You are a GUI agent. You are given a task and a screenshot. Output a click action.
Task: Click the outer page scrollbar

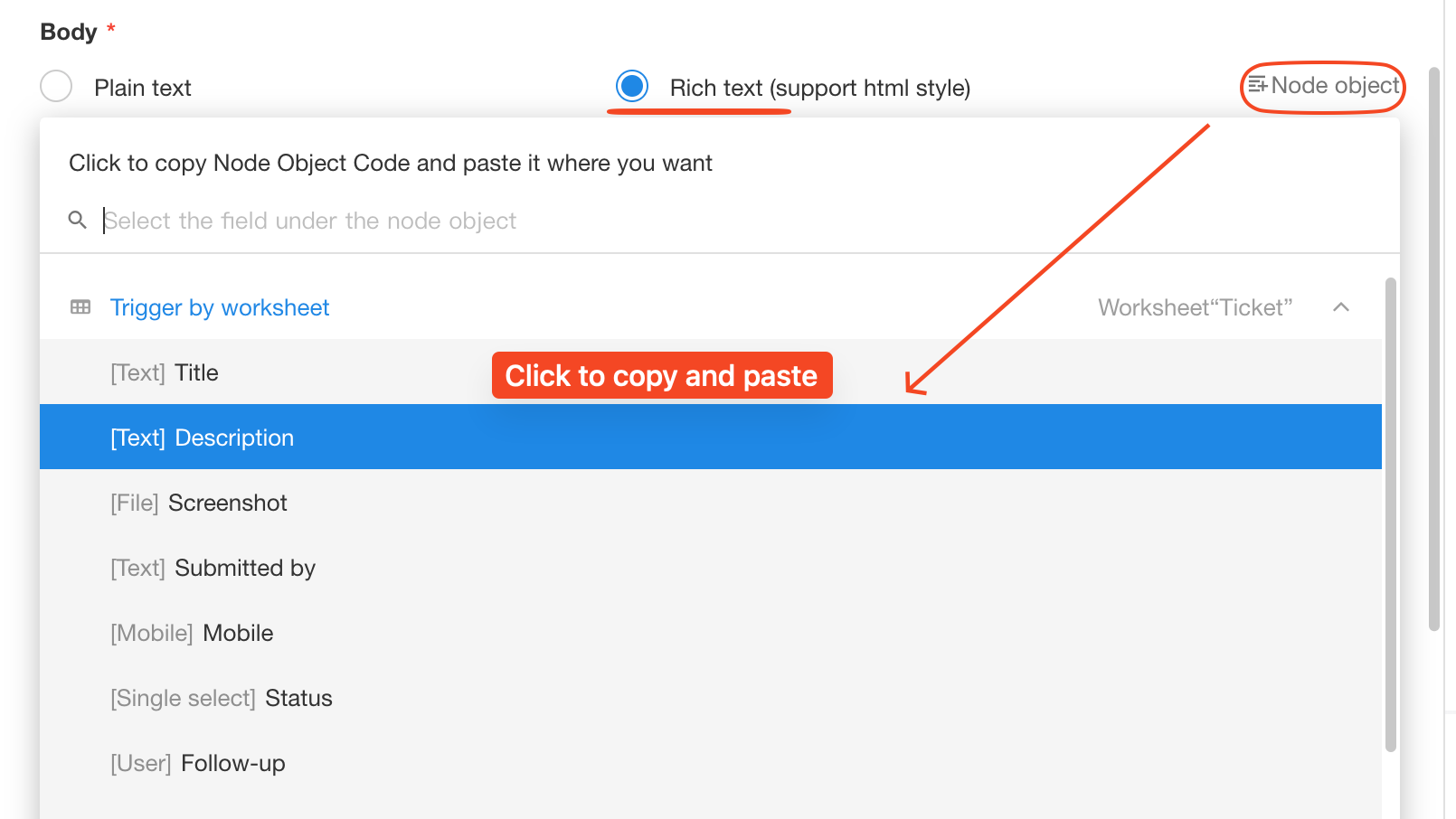point(1434,348)
